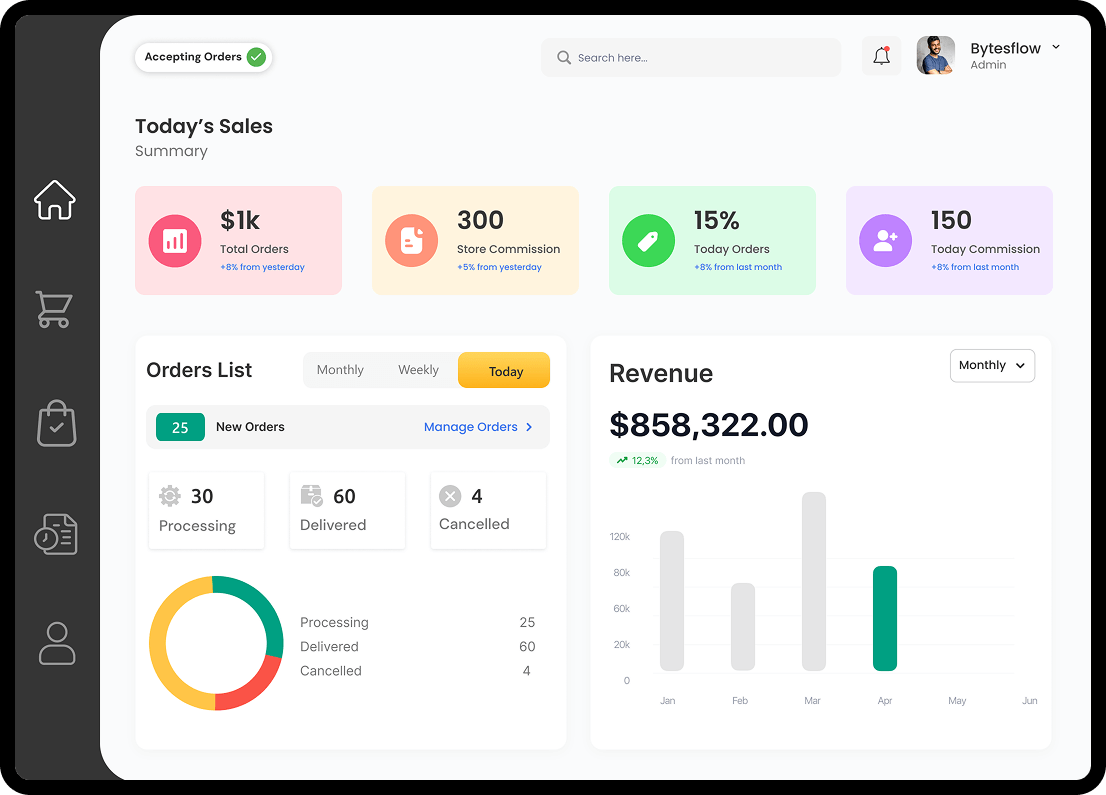Open the order history document icon

click(55, 534)
